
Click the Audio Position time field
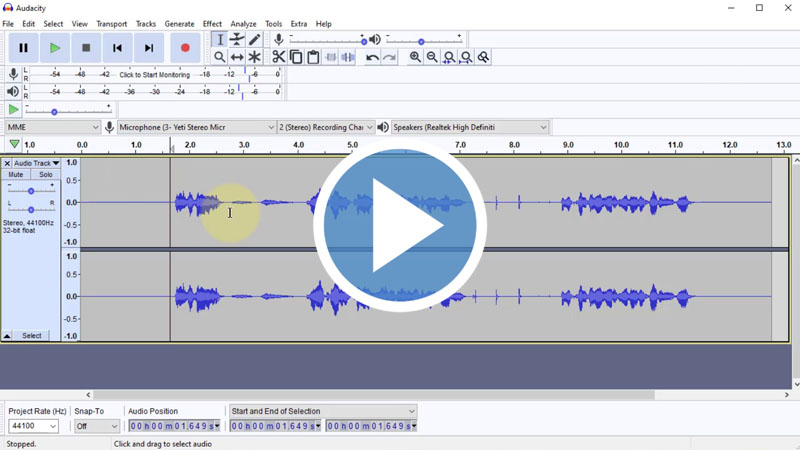(173, 426)
